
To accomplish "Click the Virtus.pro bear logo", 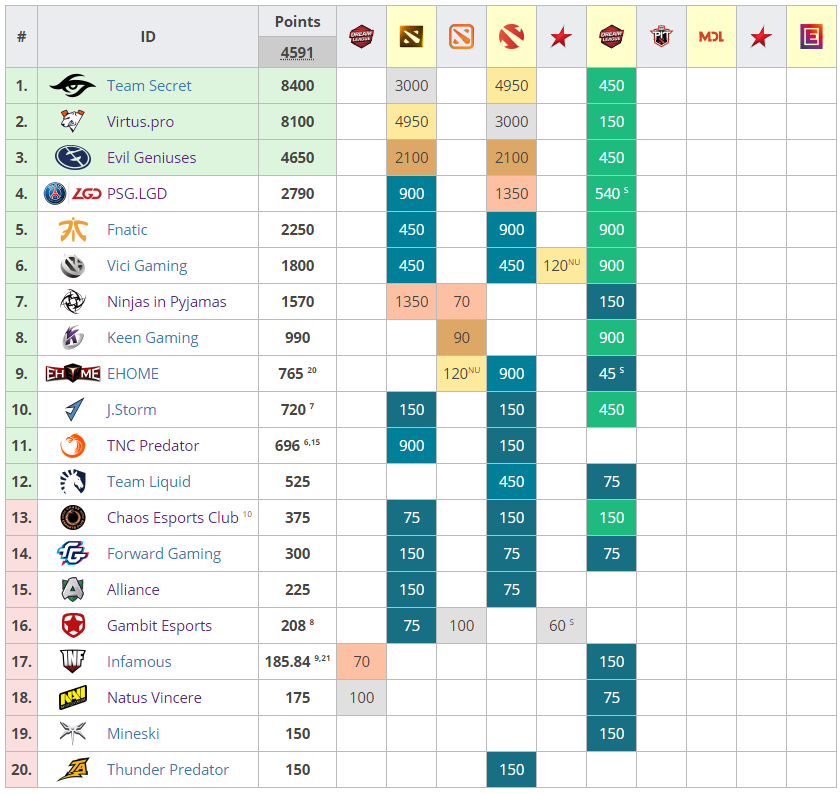I will point(73,122).
